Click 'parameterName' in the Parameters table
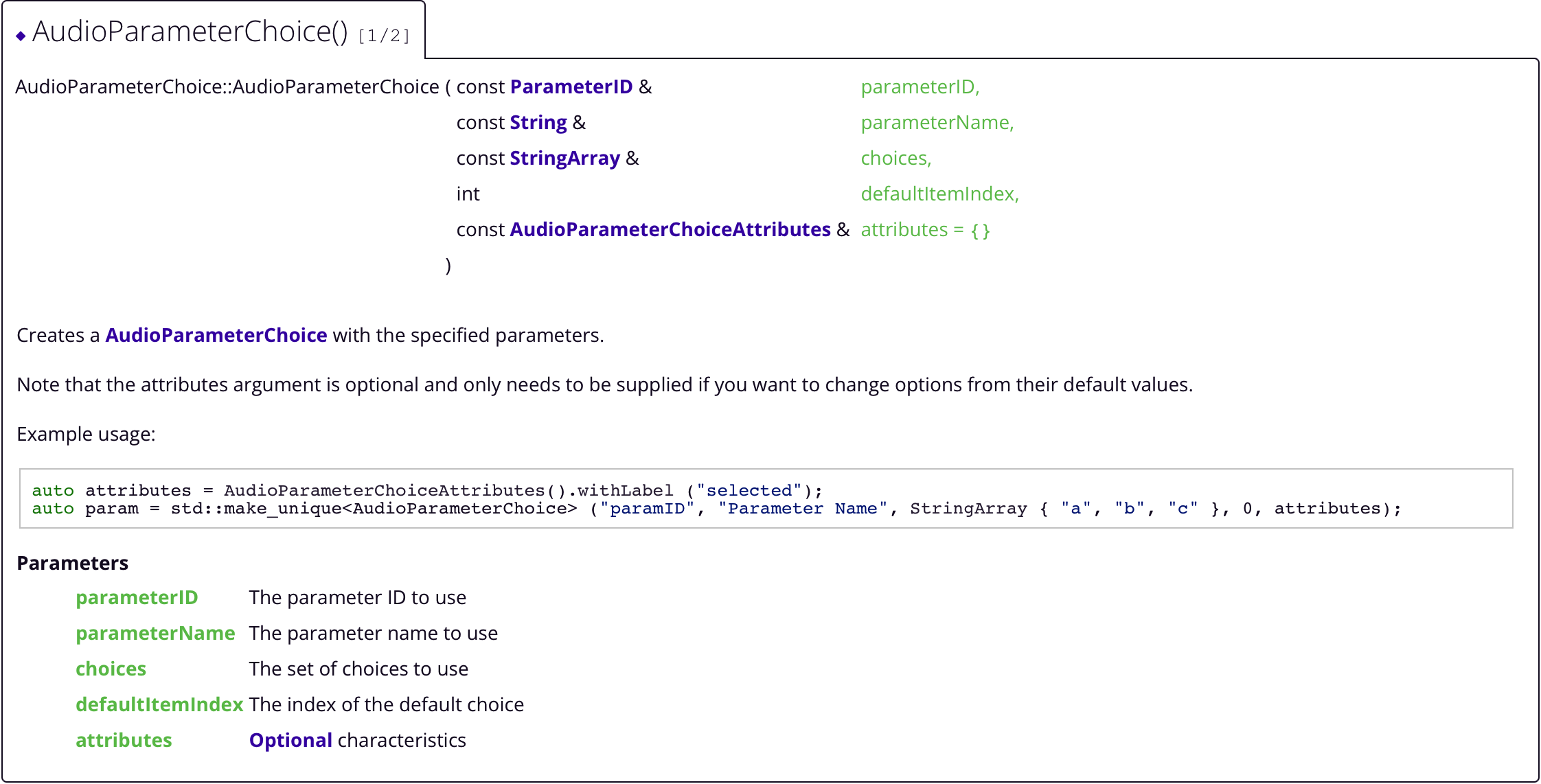The image size is (1541, 784). point(155,633)
